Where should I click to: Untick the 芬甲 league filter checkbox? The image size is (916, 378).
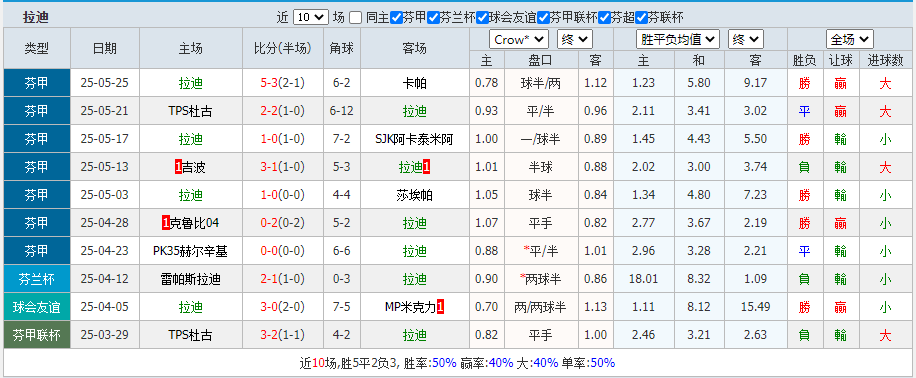point(396,18)
